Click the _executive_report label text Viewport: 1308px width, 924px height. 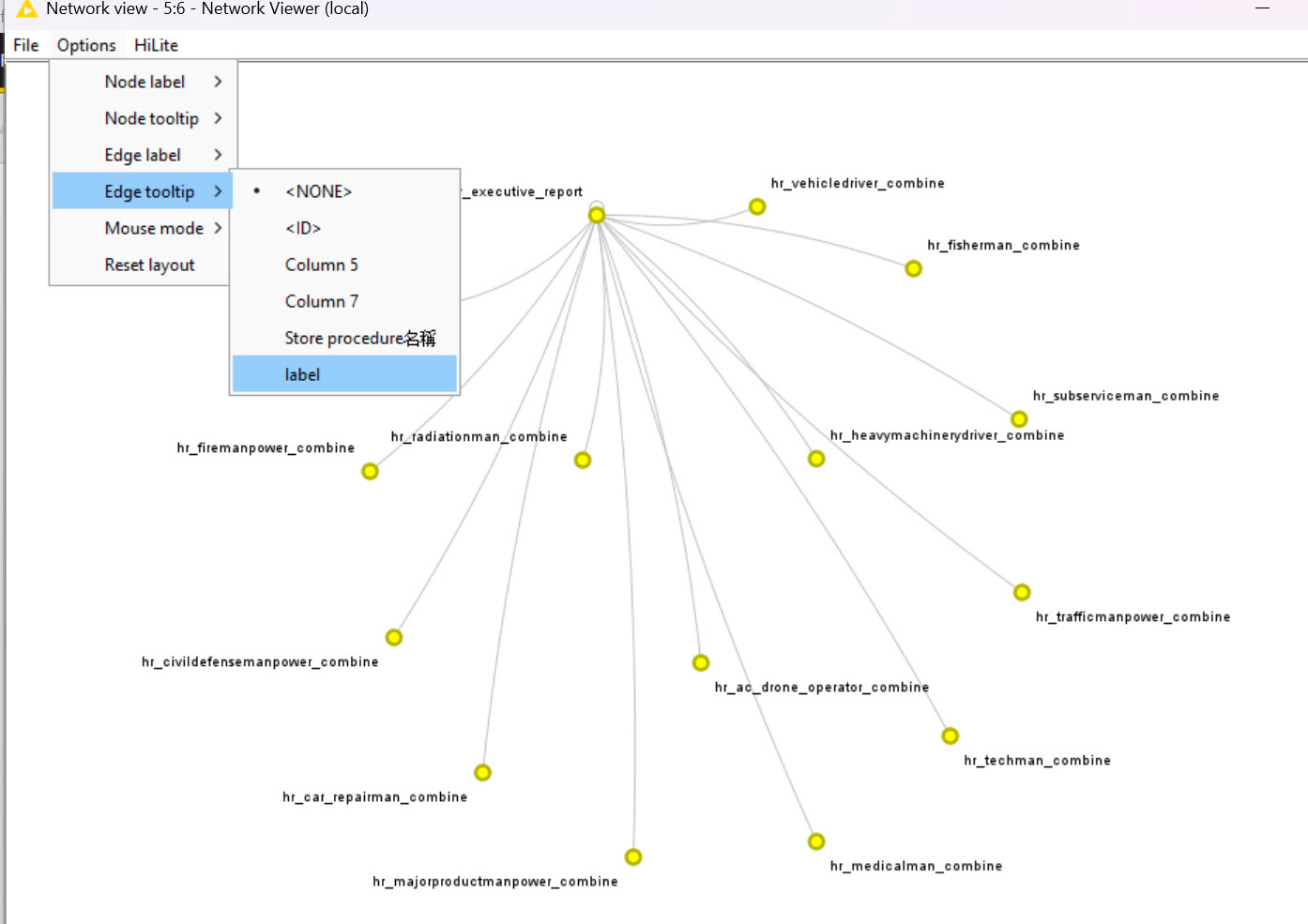click(x=523, y=191)
